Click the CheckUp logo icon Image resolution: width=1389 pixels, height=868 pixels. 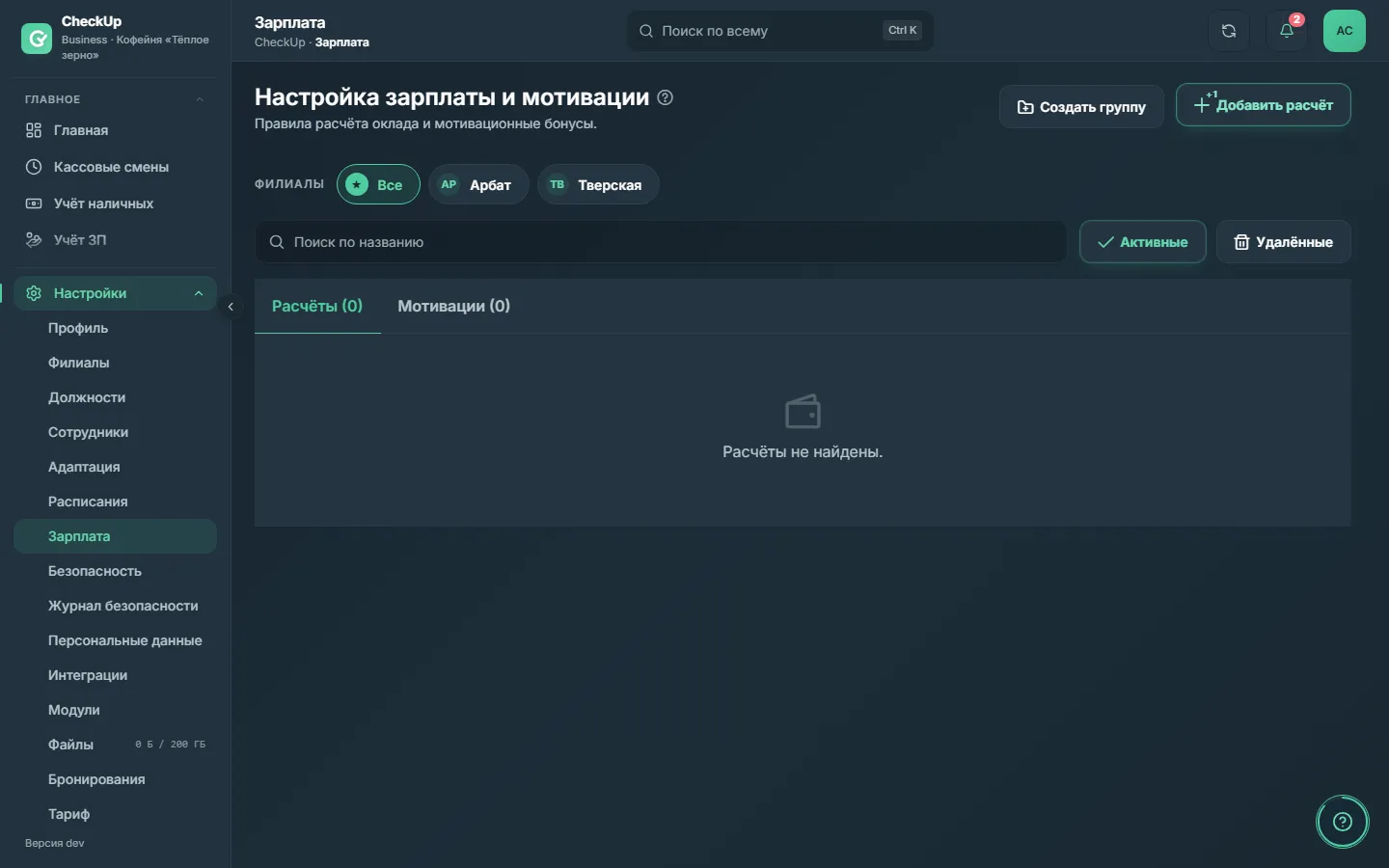tap(37, 39)
